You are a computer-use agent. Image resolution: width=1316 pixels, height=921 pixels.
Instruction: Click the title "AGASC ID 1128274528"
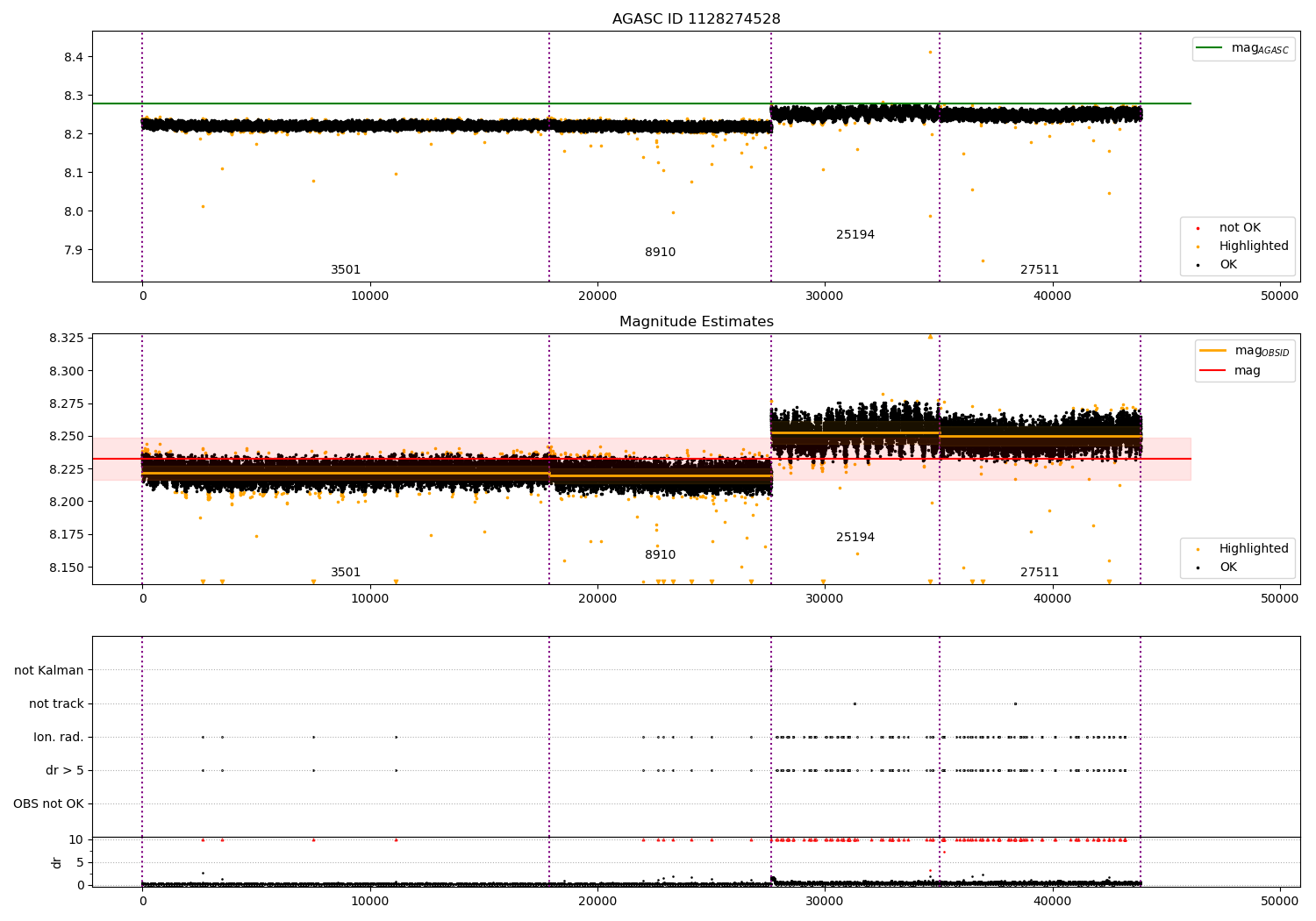pos(696,19)
